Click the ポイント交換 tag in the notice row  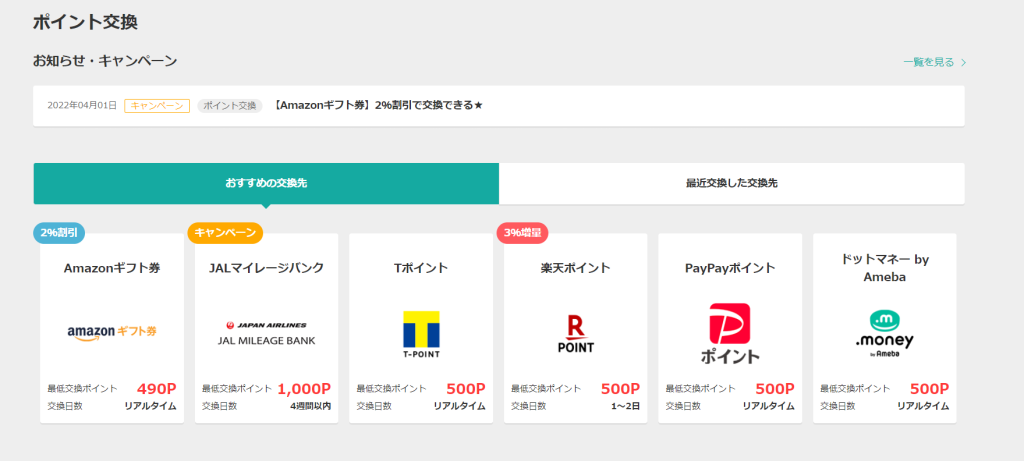(229, 106)
